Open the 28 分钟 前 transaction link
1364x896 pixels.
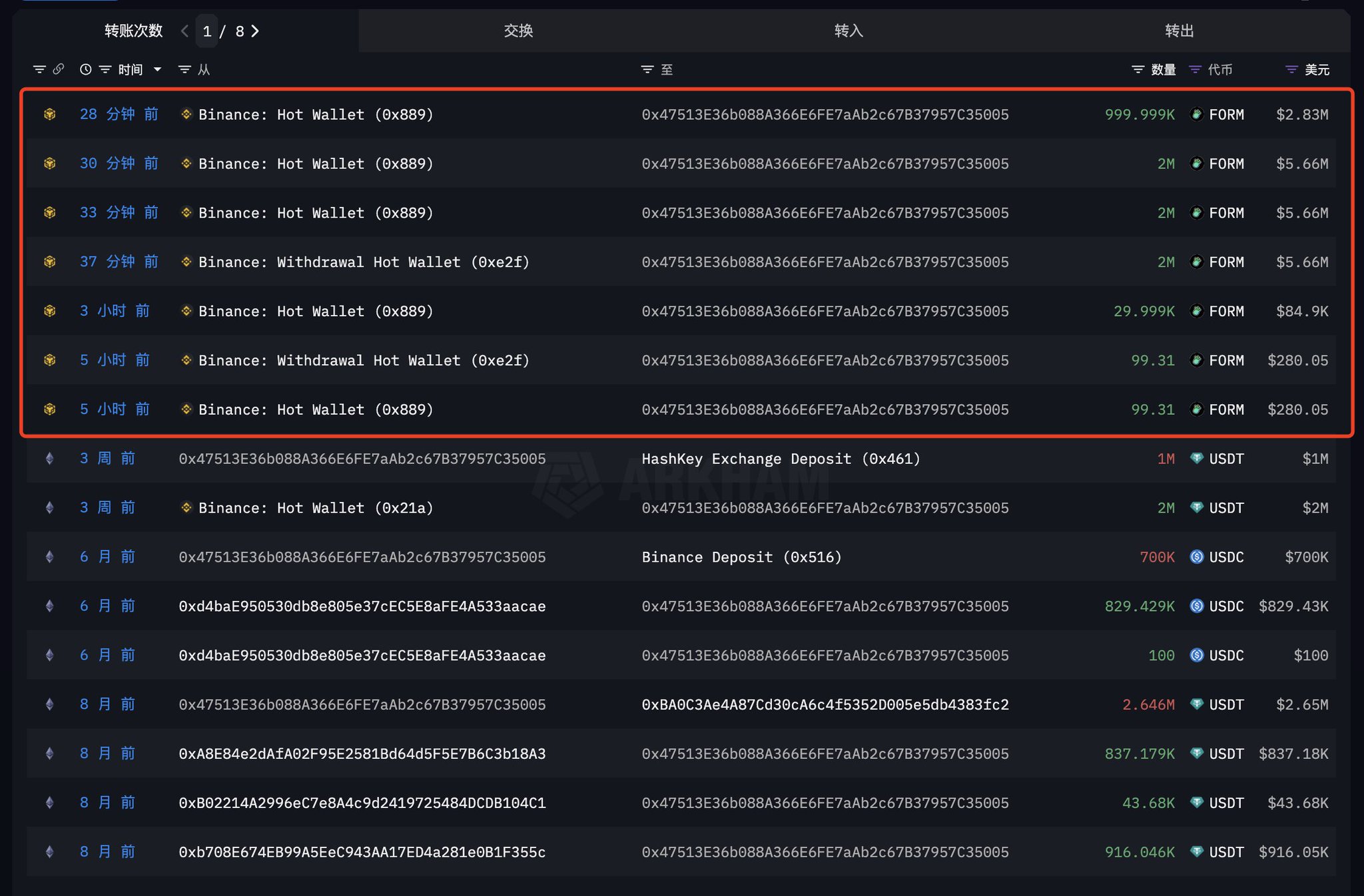point(119,114)
